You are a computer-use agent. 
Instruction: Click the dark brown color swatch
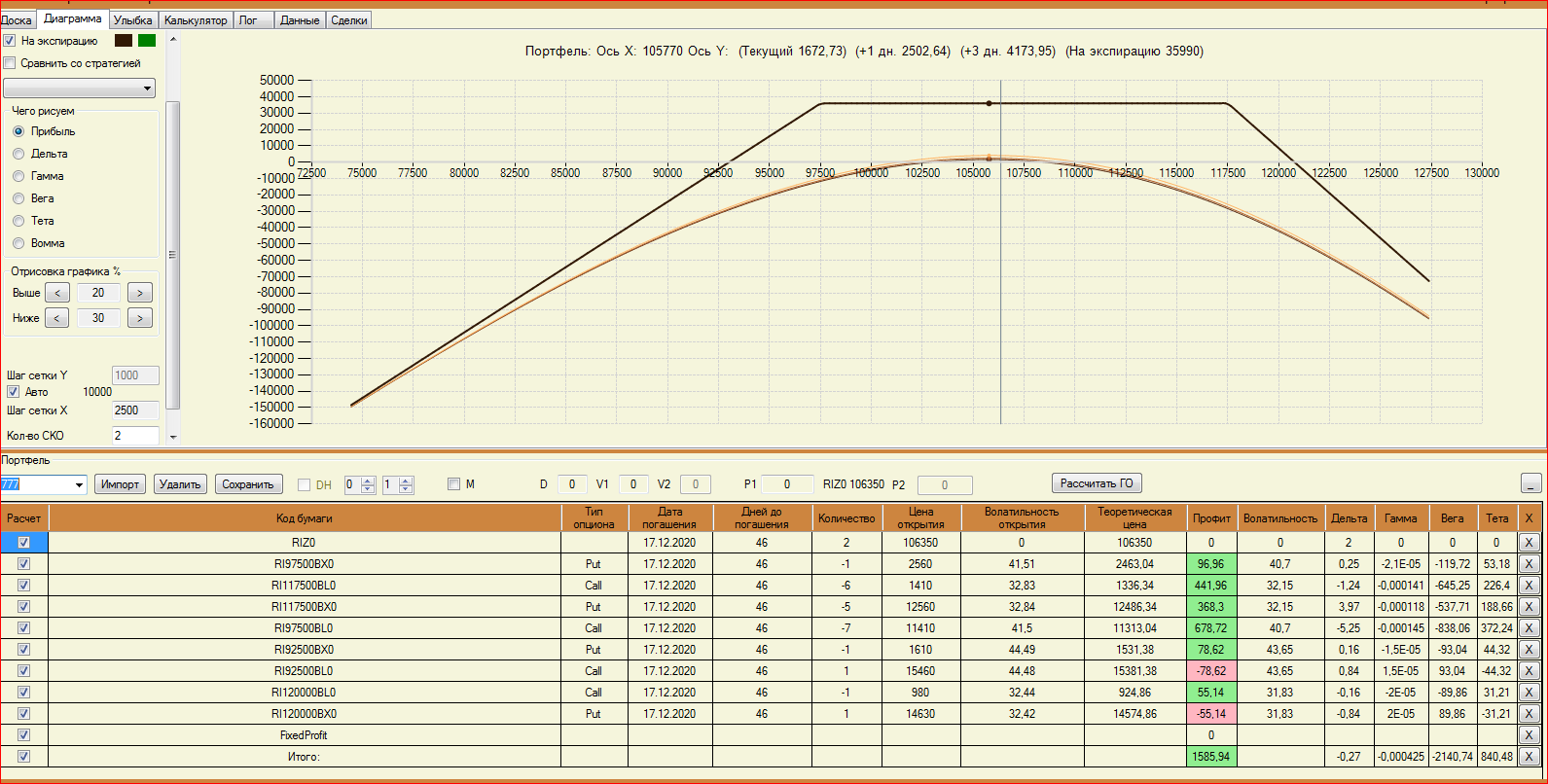point(124,41)
